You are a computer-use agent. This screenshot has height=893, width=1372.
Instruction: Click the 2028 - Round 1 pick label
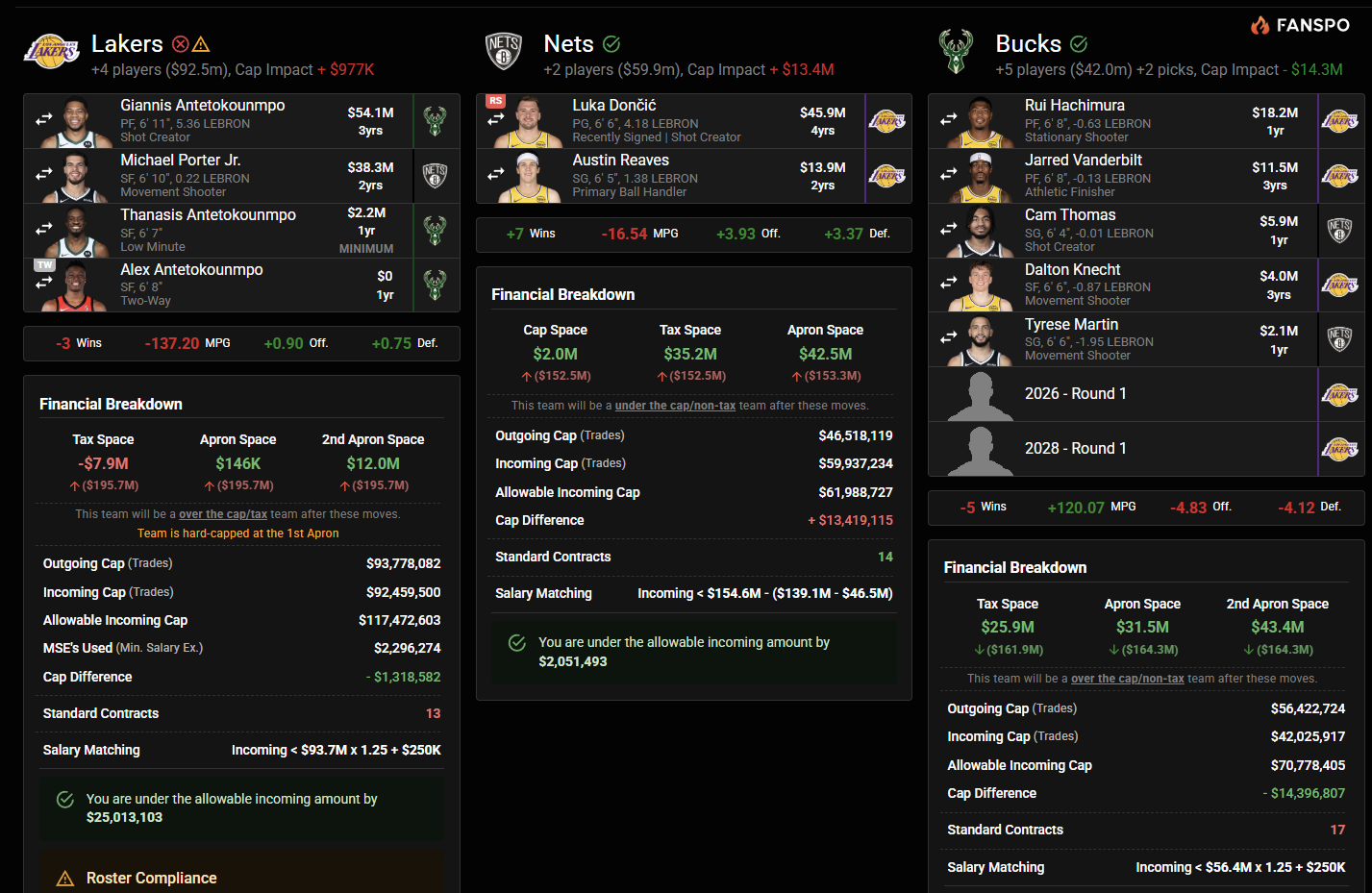point(1075,448)
